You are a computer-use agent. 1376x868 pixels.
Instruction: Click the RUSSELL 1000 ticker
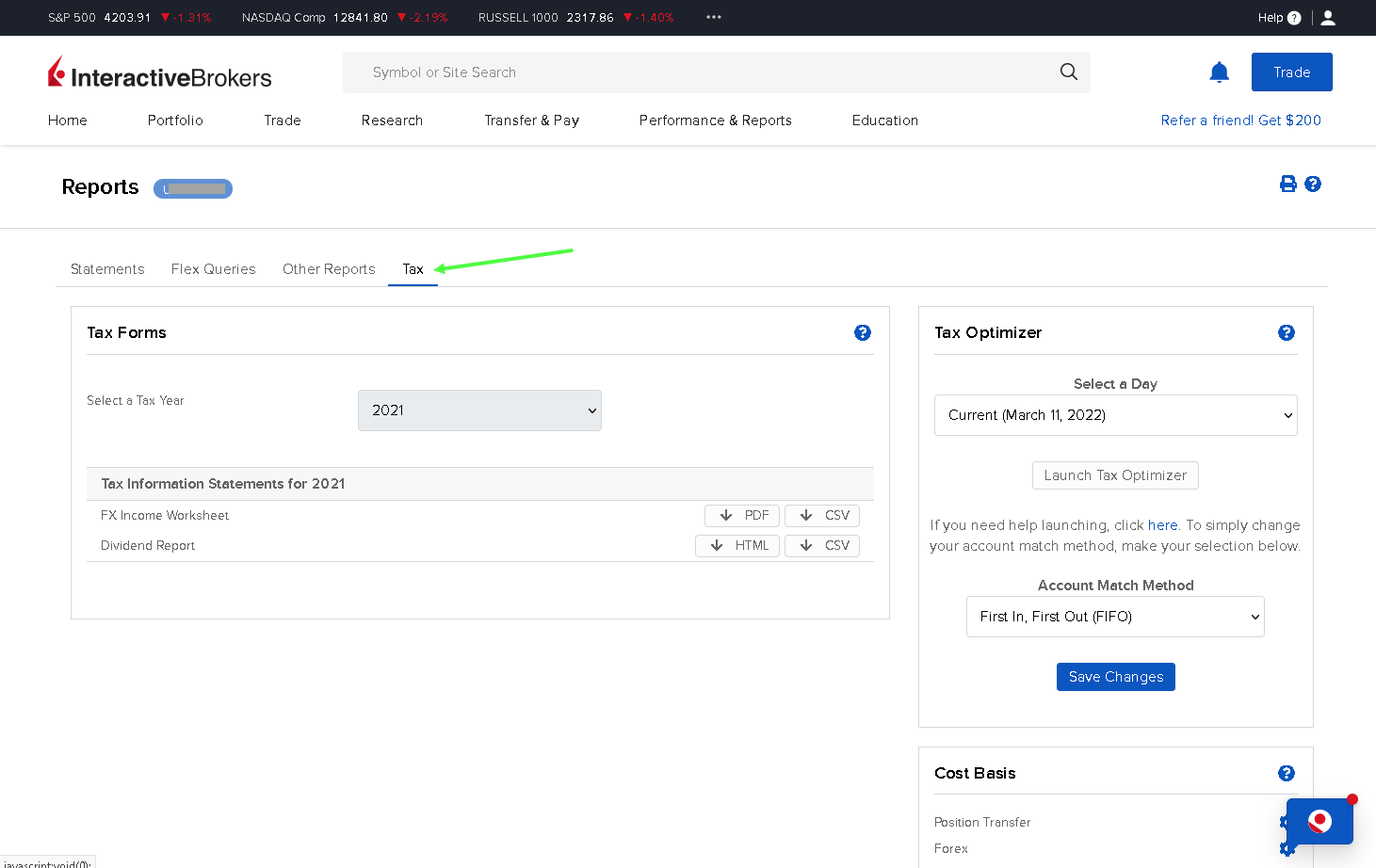576,18
